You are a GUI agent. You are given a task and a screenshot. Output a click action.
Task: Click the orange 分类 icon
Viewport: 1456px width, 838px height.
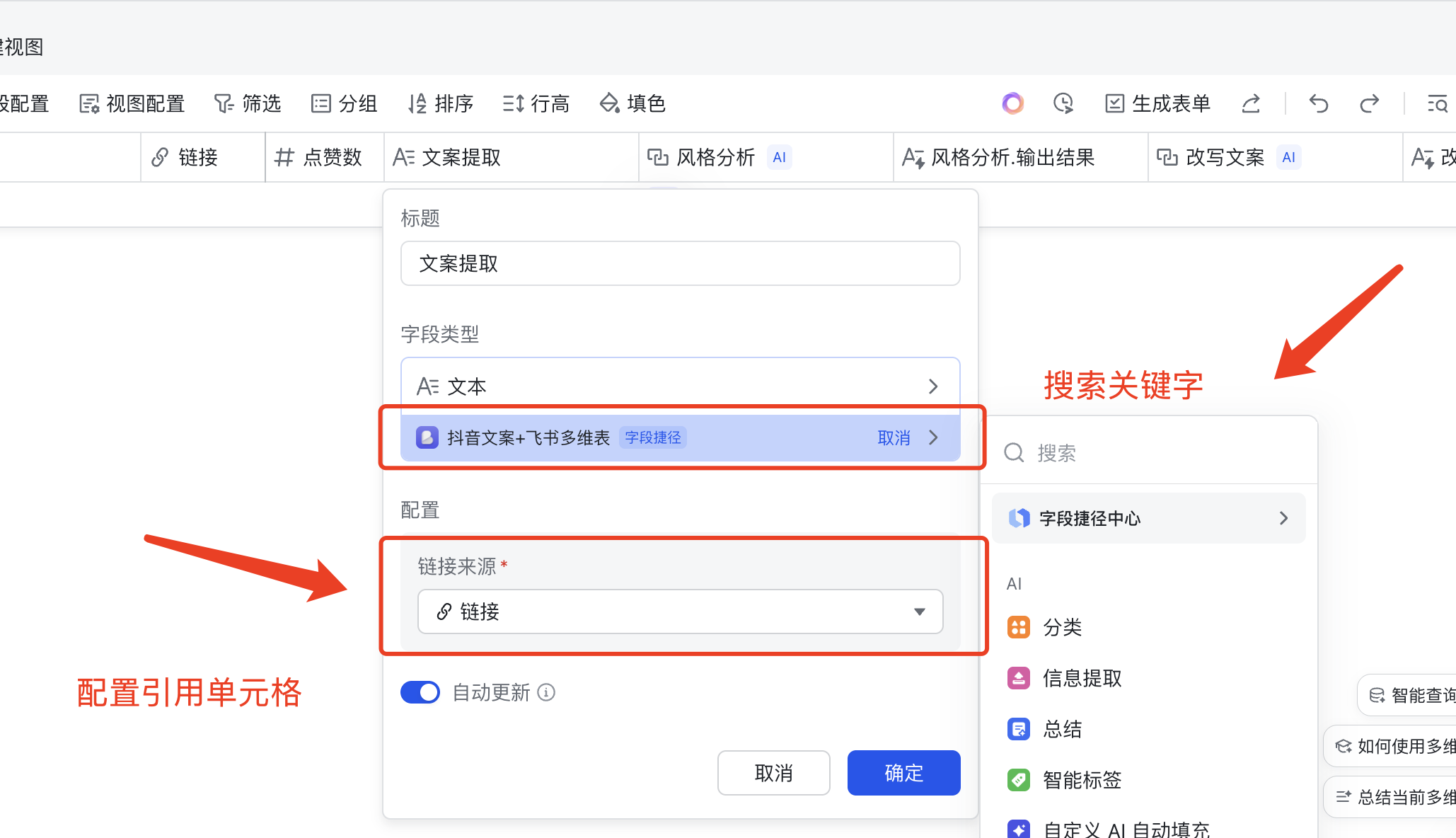1019,627
